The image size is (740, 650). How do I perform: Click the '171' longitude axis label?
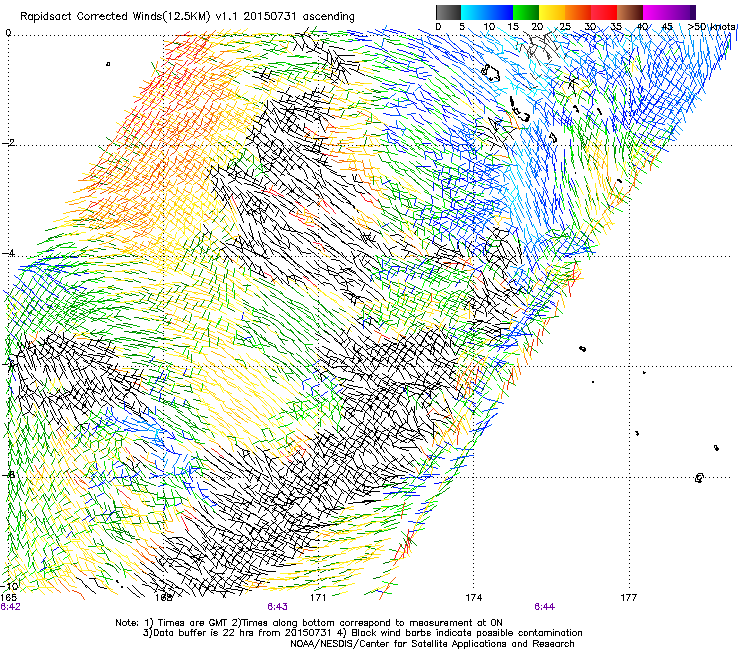coord(318,598)
